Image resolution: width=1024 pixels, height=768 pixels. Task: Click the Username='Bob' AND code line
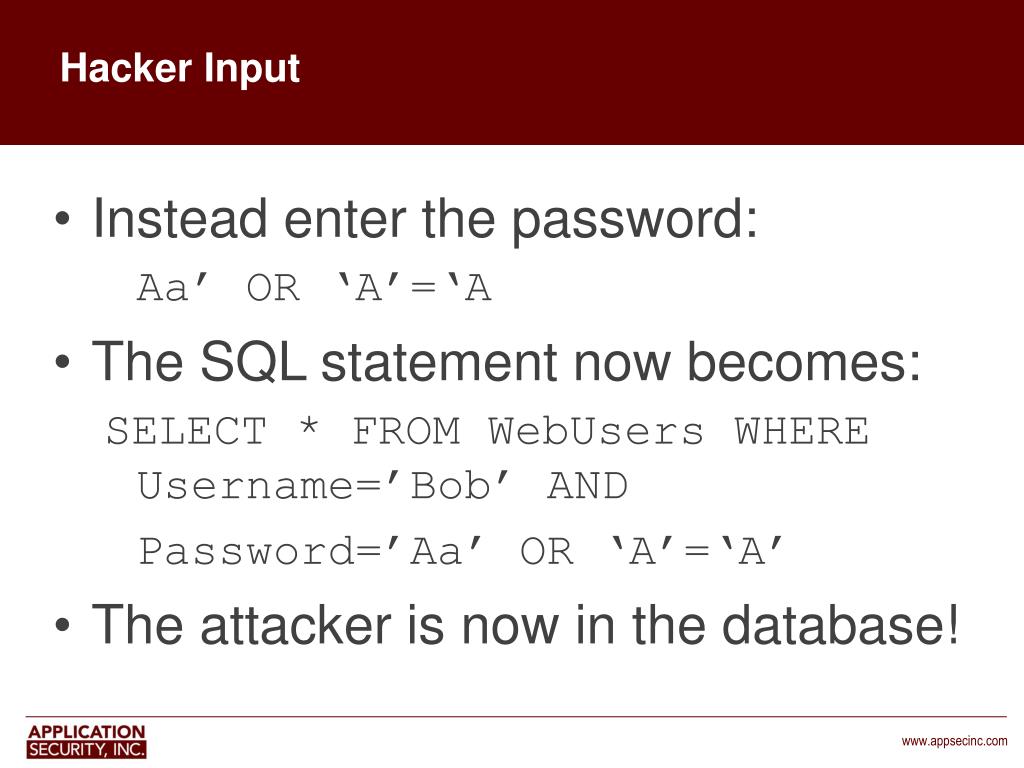(383, 486)
